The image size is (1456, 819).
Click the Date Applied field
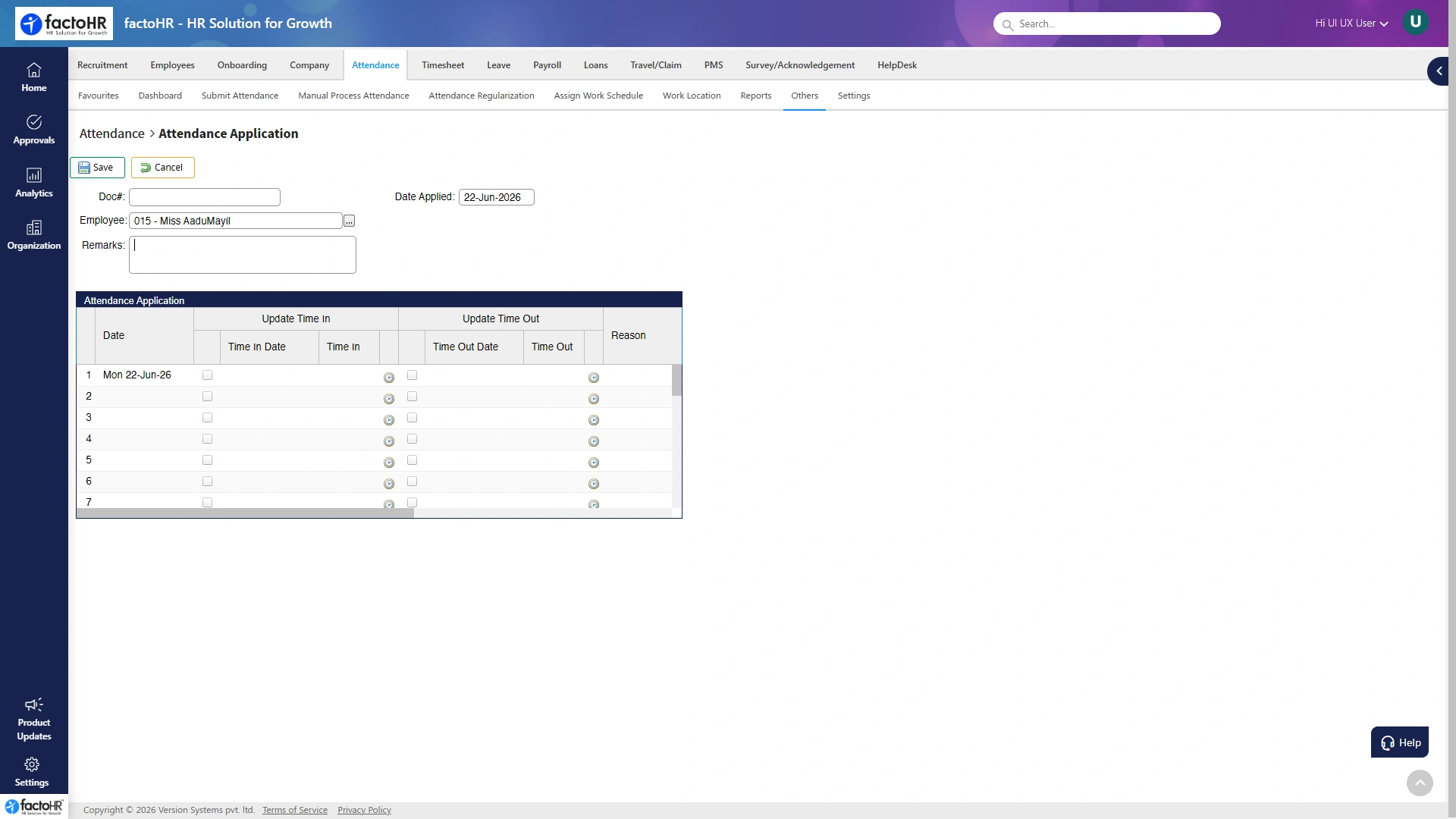[497, 197]
